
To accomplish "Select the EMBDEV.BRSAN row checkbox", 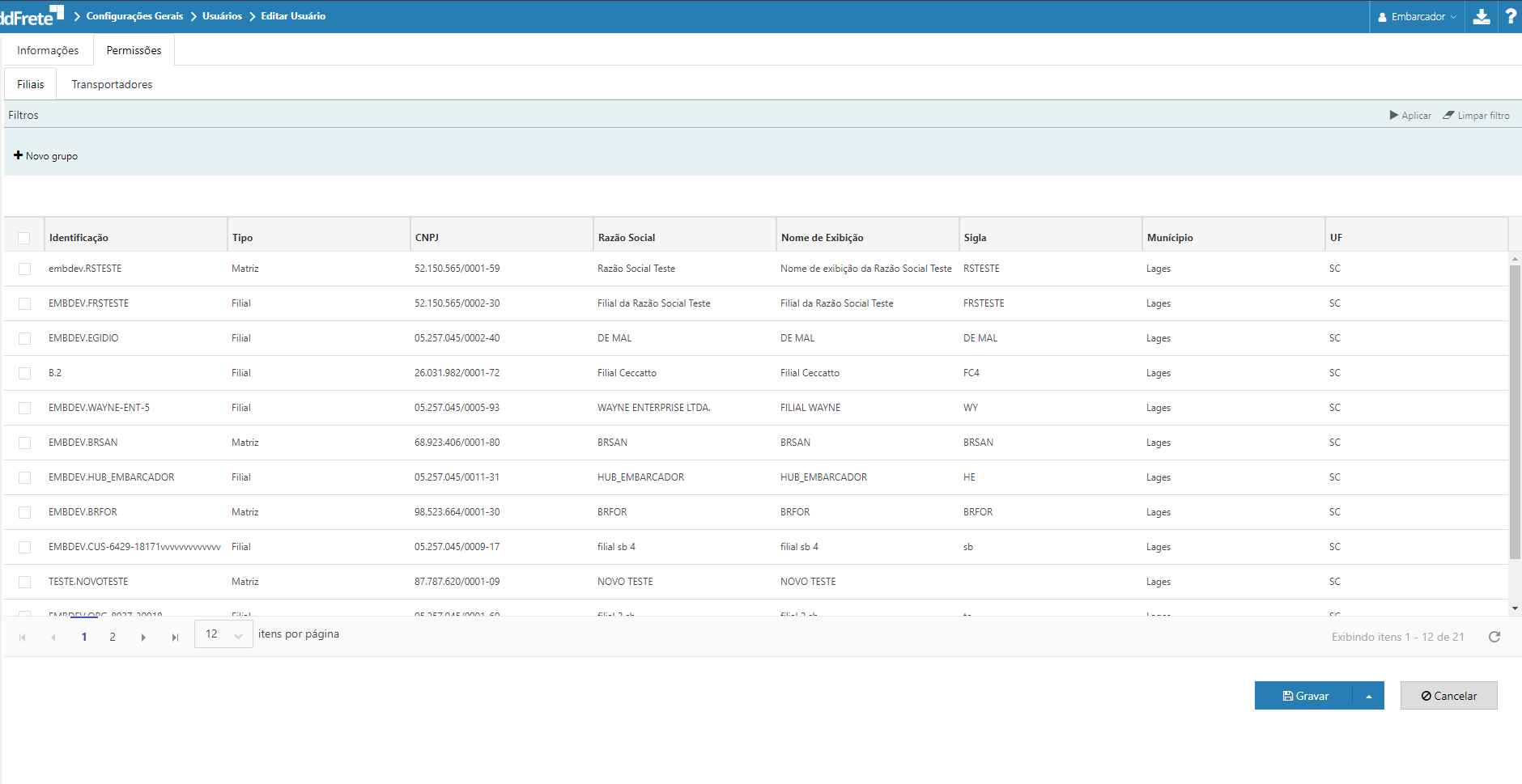I will tap(24, 443).
